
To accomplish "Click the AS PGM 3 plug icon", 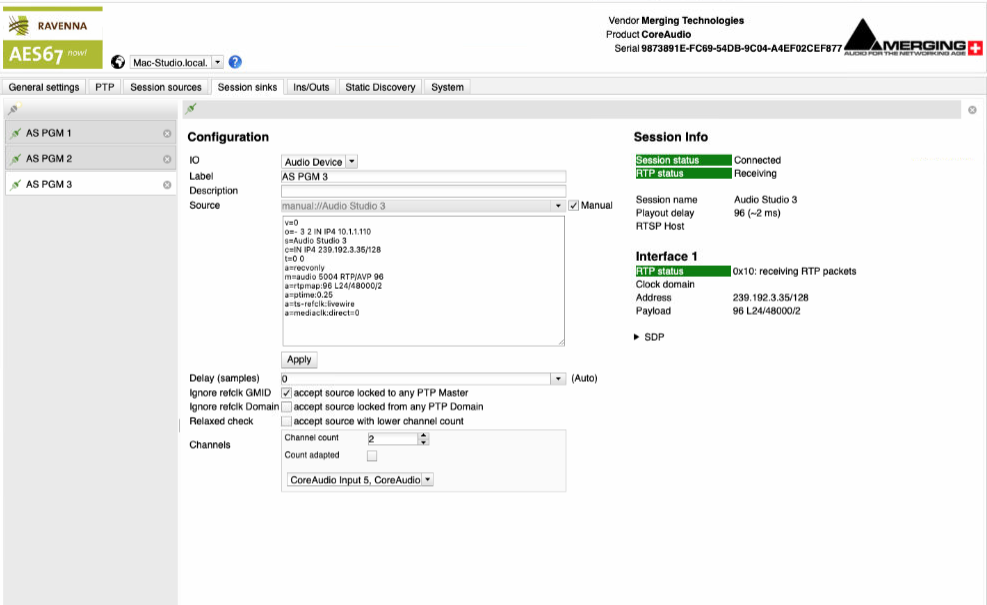I will (16, 184).
